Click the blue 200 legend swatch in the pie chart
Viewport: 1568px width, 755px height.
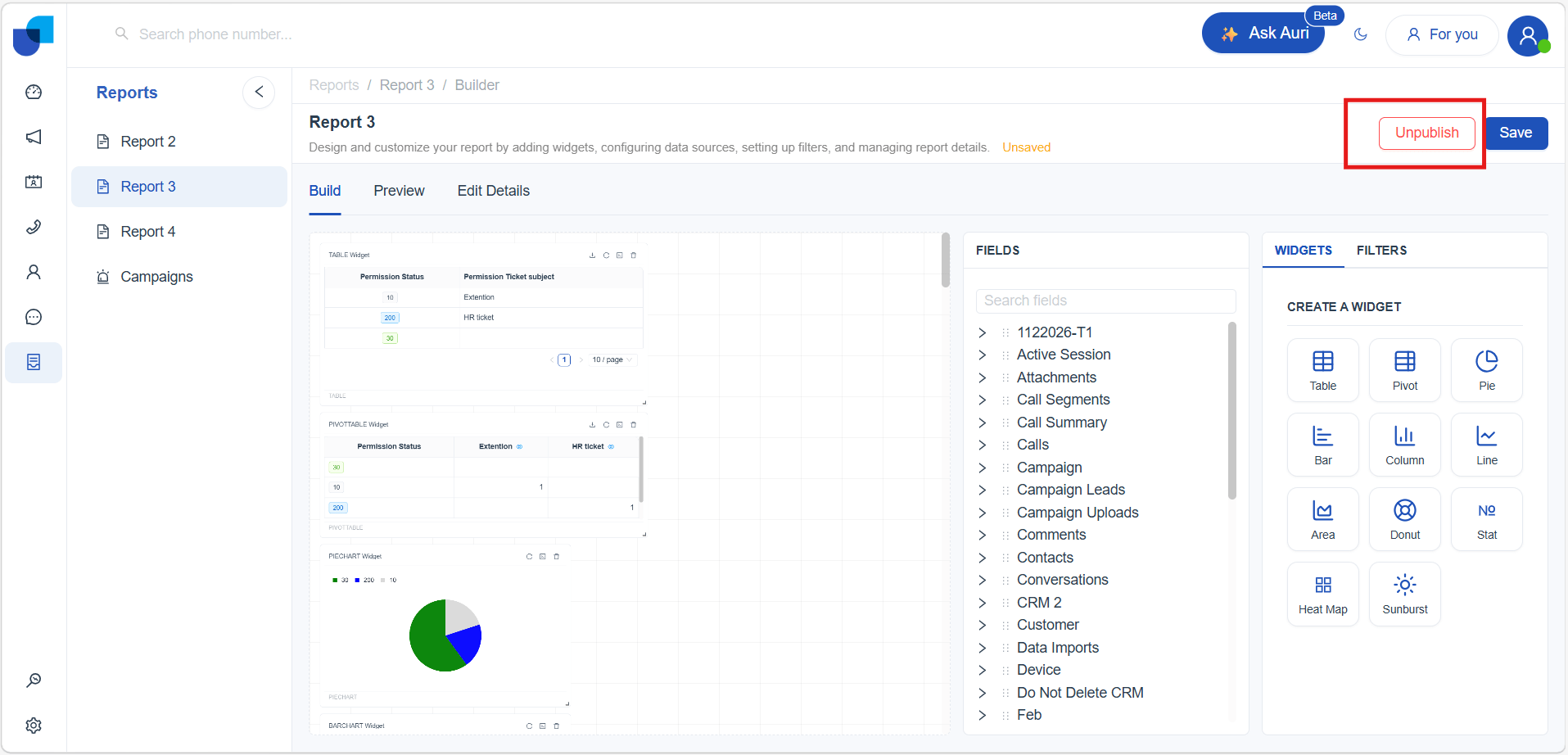(x=358, y=581)
